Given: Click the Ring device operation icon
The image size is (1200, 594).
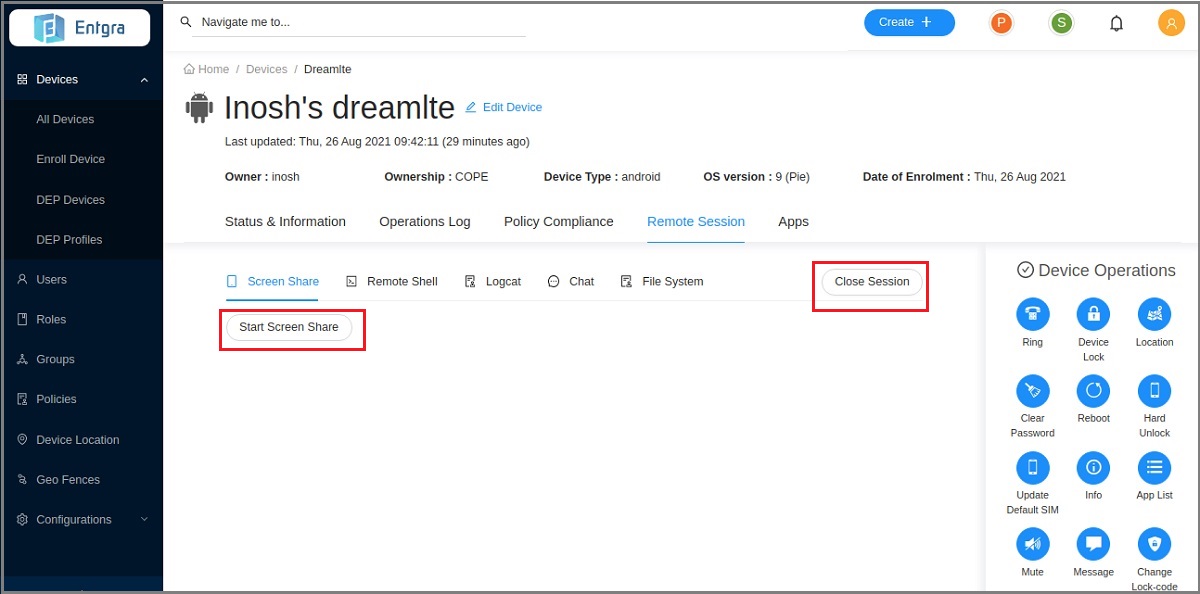Looking at the screenshot, I should (1032, 314).
